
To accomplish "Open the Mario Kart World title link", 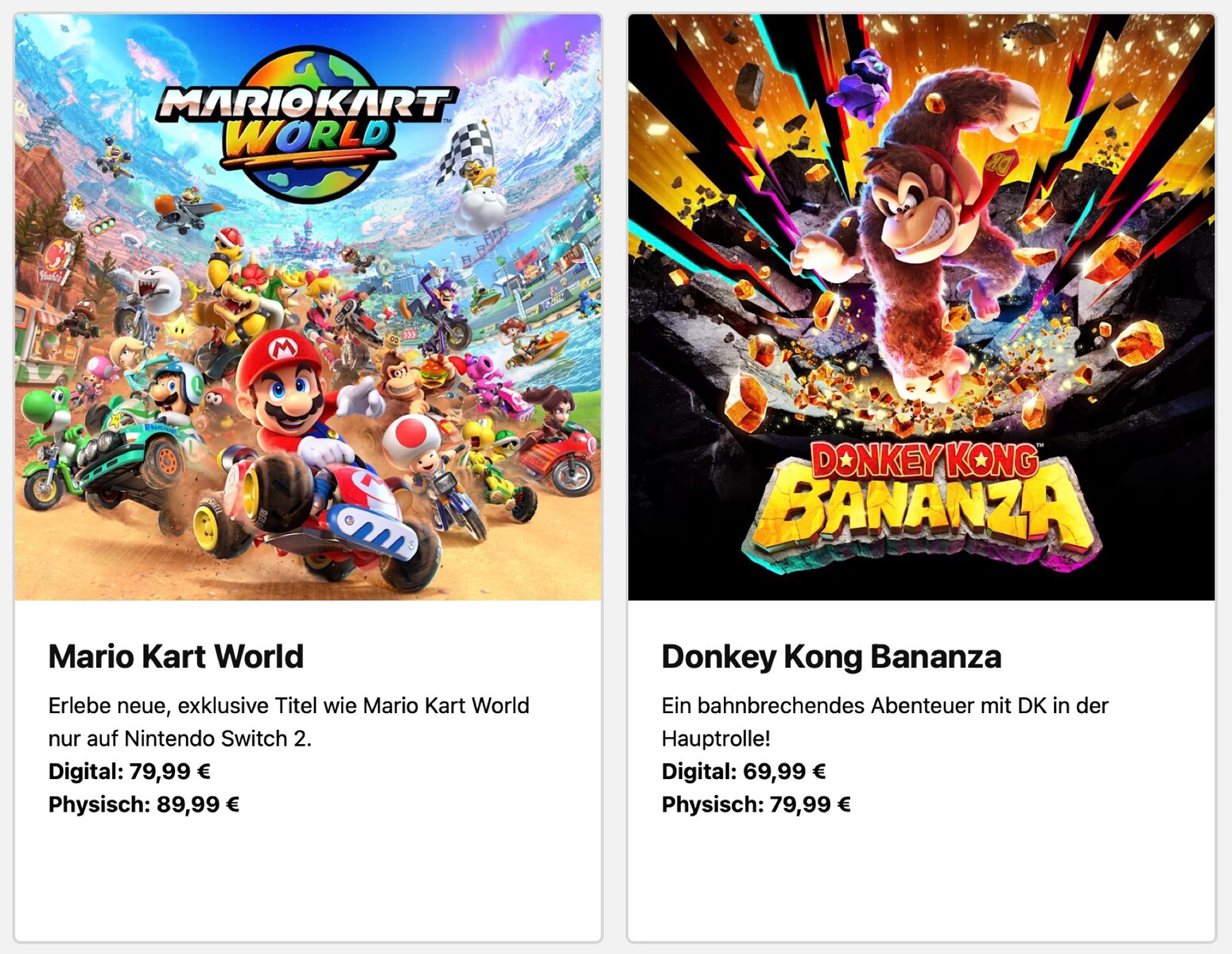I will point(176,657).
